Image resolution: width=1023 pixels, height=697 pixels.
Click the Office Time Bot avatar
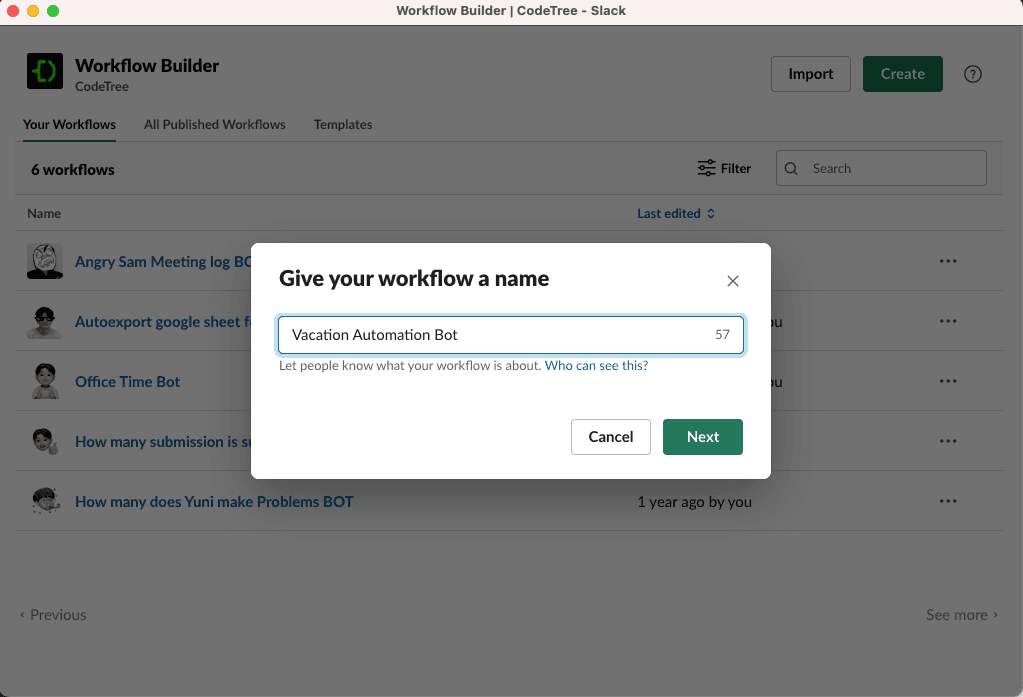[x=45, y=382]
